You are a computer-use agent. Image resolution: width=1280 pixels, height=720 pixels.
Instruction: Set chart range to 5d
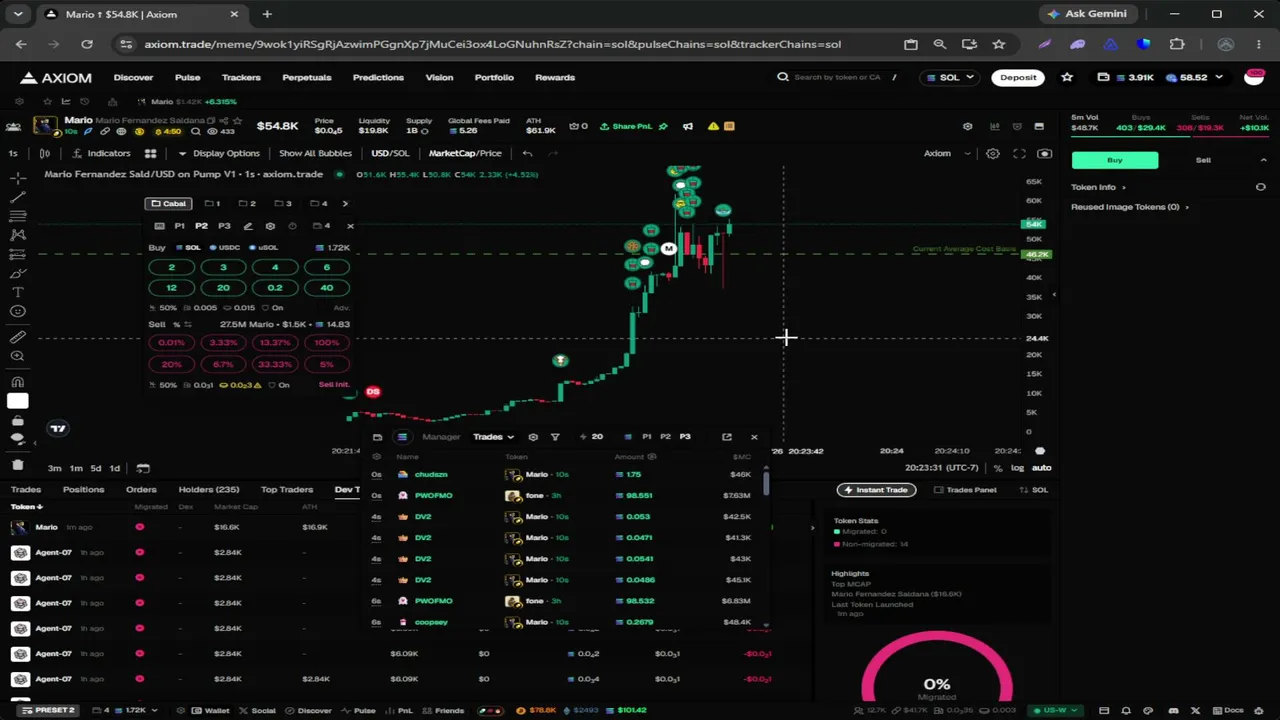[x=96, y=468]
